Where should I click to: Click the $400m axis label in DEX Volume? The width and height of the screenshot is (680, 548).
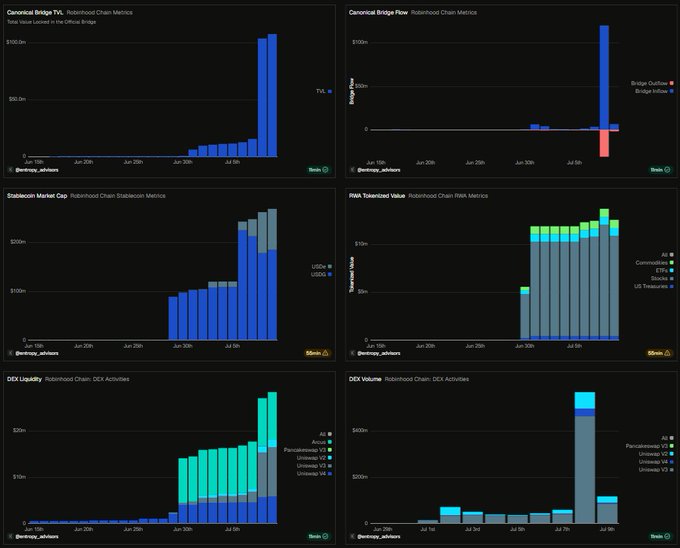pyautogui.click(x=360, y=431)
